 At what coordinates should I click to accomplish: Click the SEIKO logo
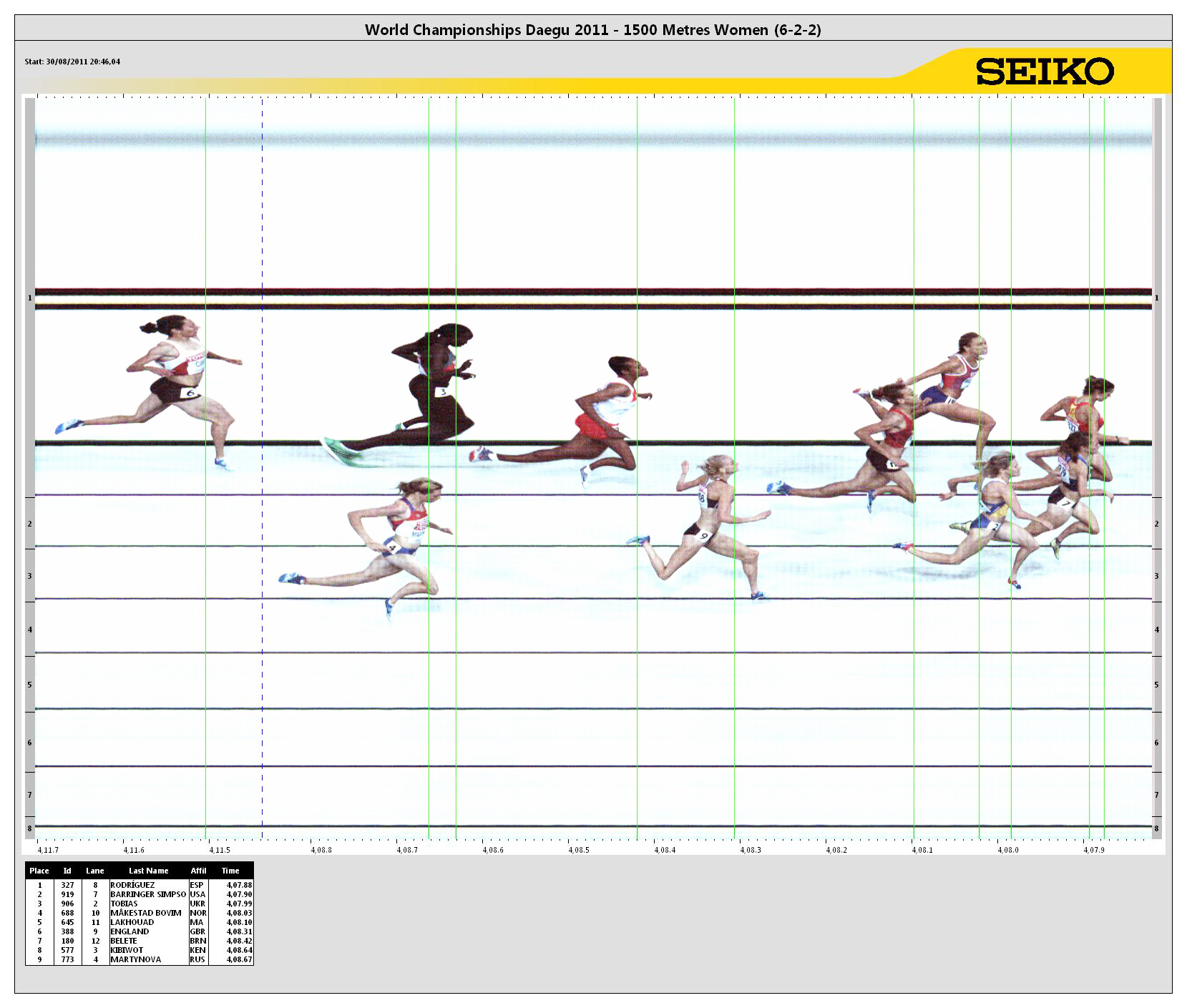[x=1045, y=72]
